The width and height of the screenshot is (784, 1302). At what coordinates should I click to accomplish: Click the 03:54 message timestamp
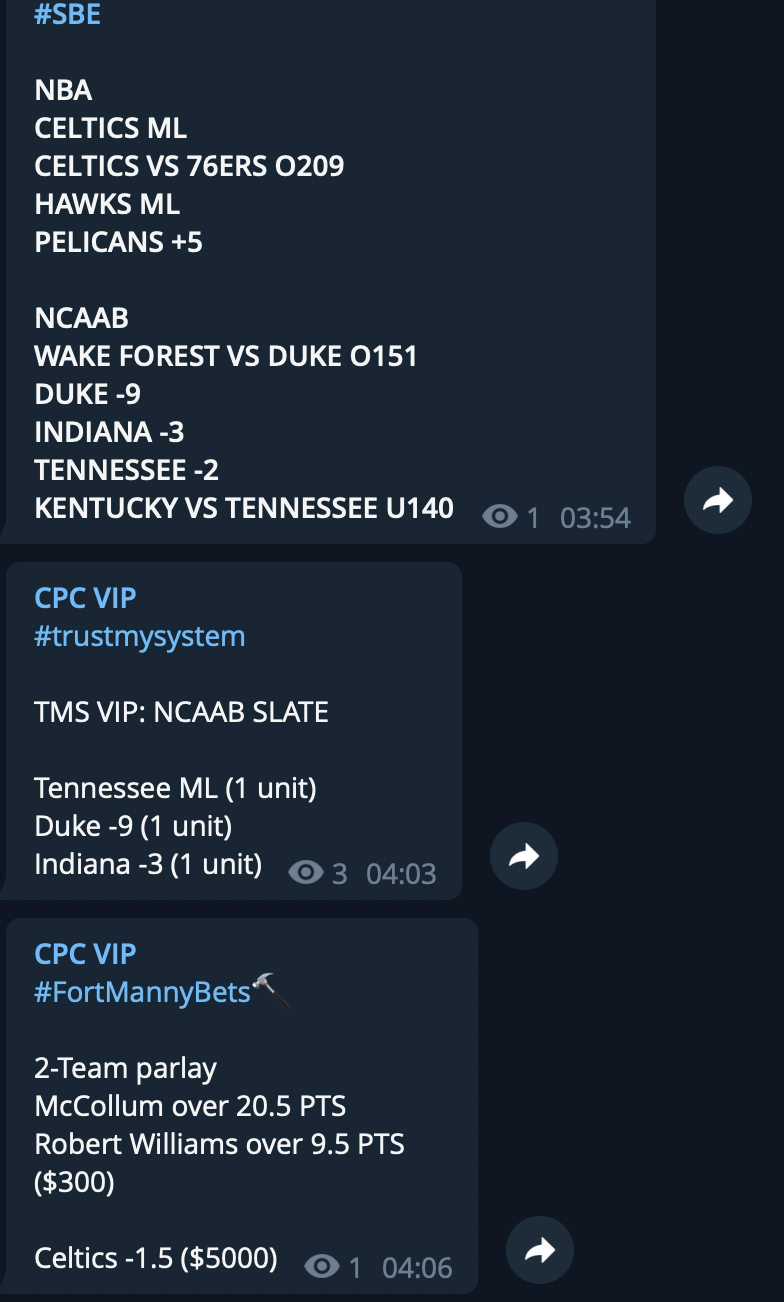[x=596, y=518]
